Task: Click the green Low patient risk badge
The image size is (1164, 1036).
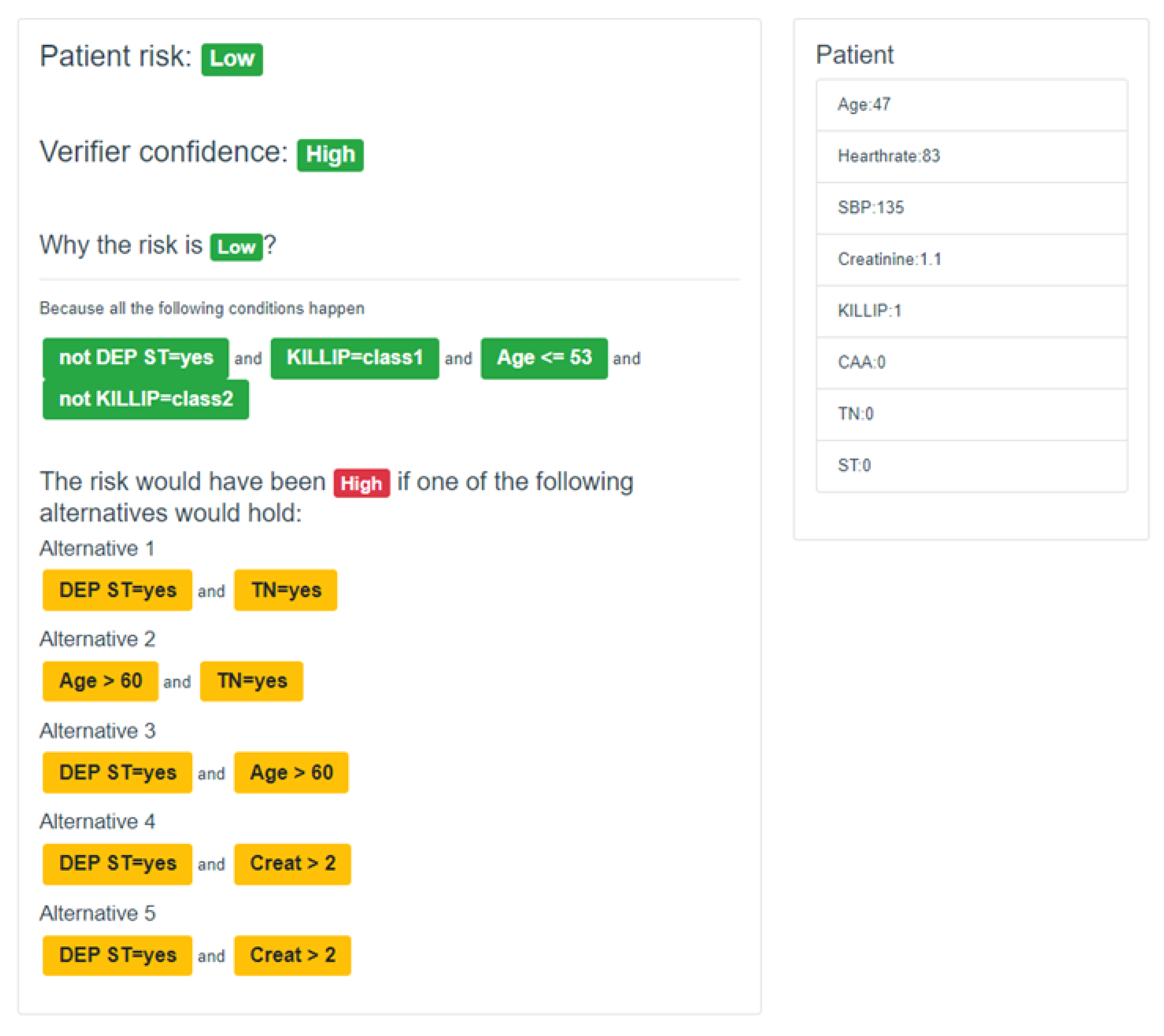Action: pos(232,59)
